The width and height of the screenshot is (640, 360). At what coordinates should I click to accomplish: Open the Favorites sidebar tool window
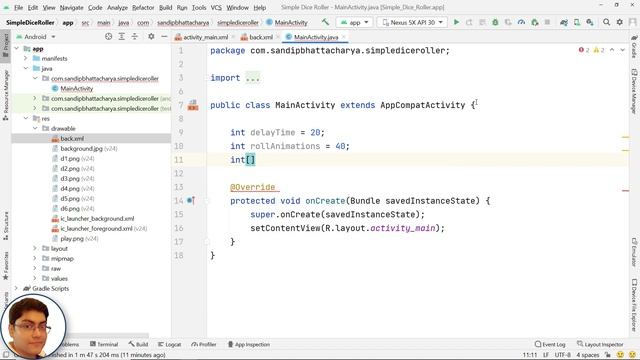click(x=5, y=266)
